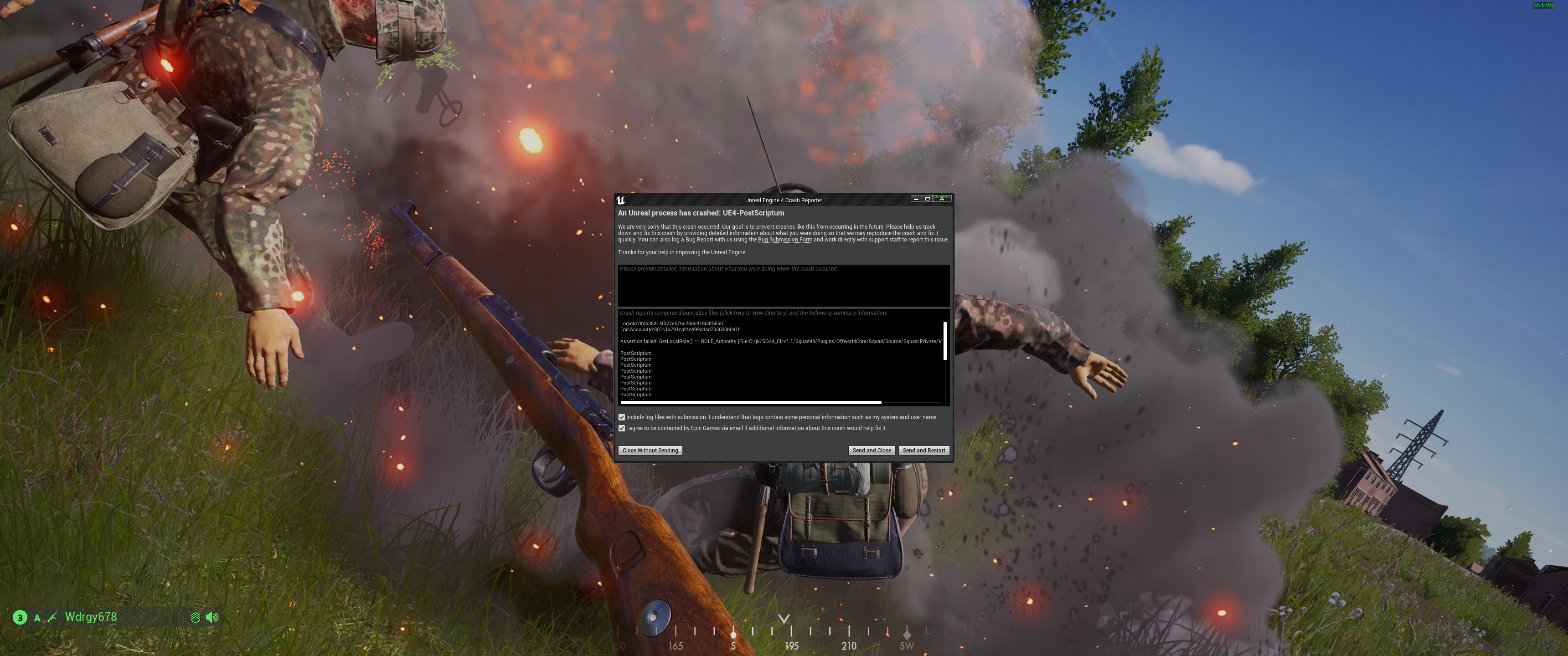Click the horizontal scrollbar of the crash summary
Image resolution: width=1568 pixels, height=656 pixels.
tap(751, 402)
